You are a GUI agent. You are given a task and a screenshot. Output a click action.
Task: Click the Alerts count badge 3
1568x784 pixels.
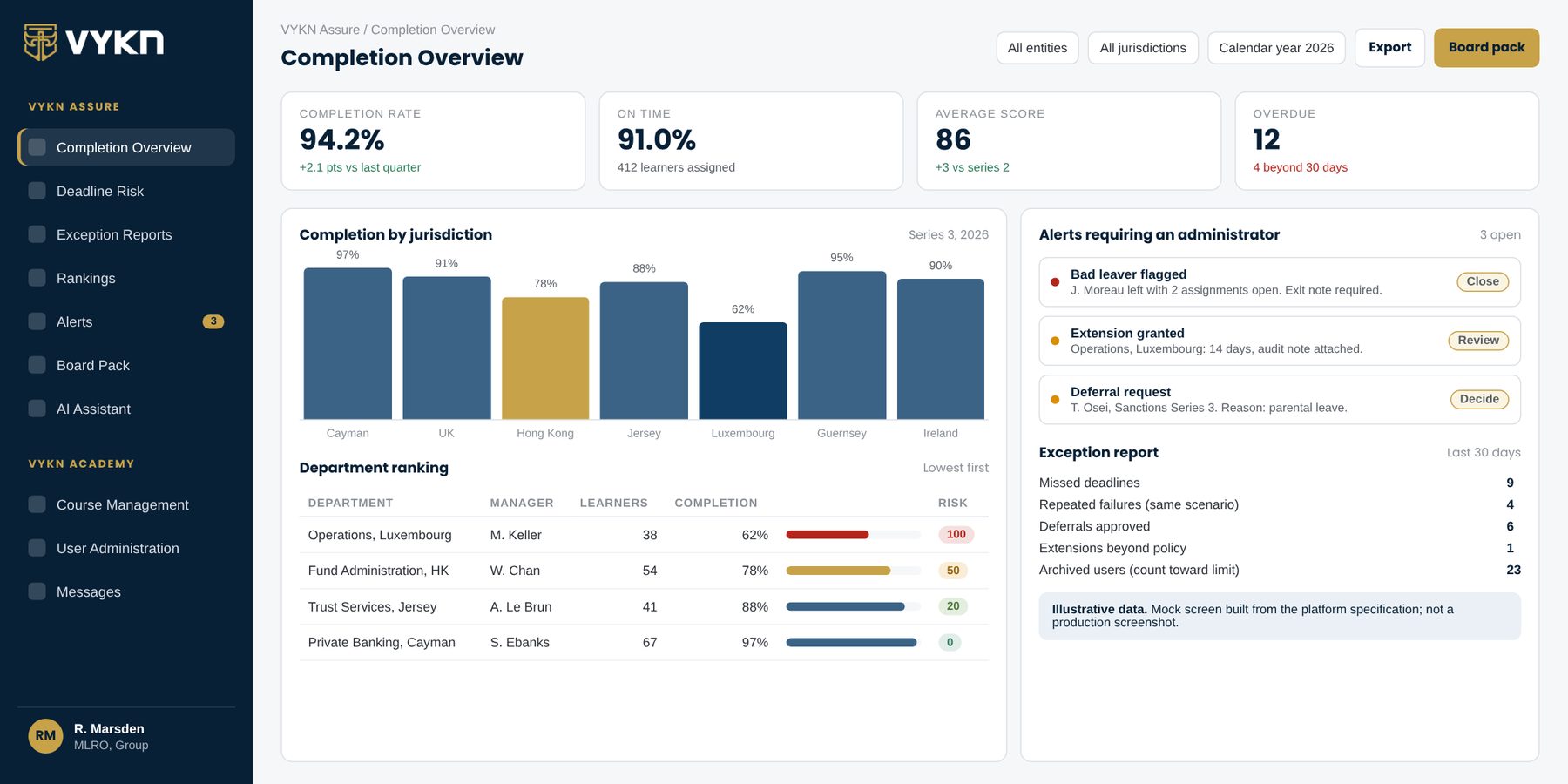(213, 321)
